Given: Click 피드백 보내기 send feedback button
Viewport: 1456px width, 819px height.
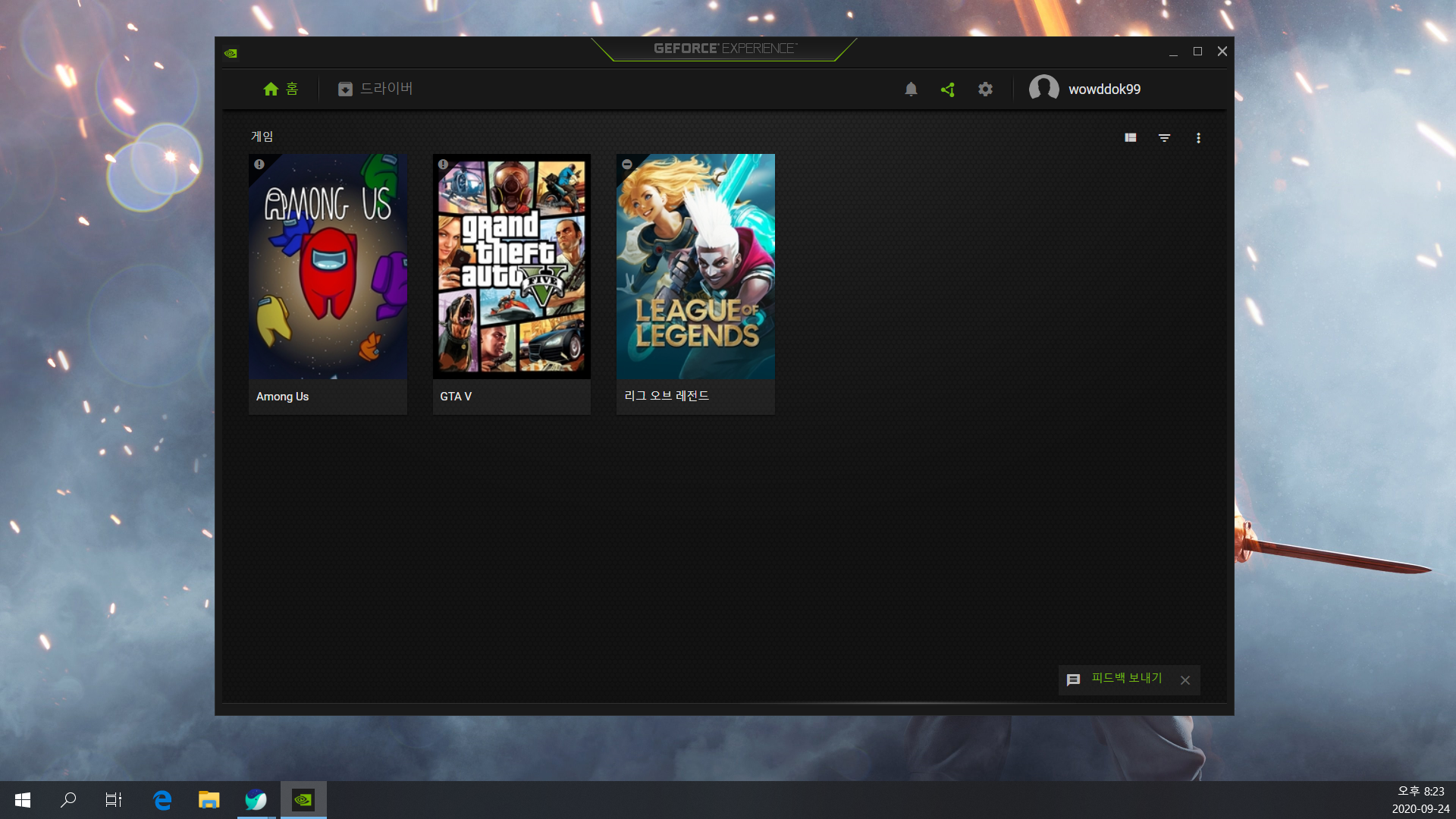Looking at the screenshot, I should [x=1126, y=679].
